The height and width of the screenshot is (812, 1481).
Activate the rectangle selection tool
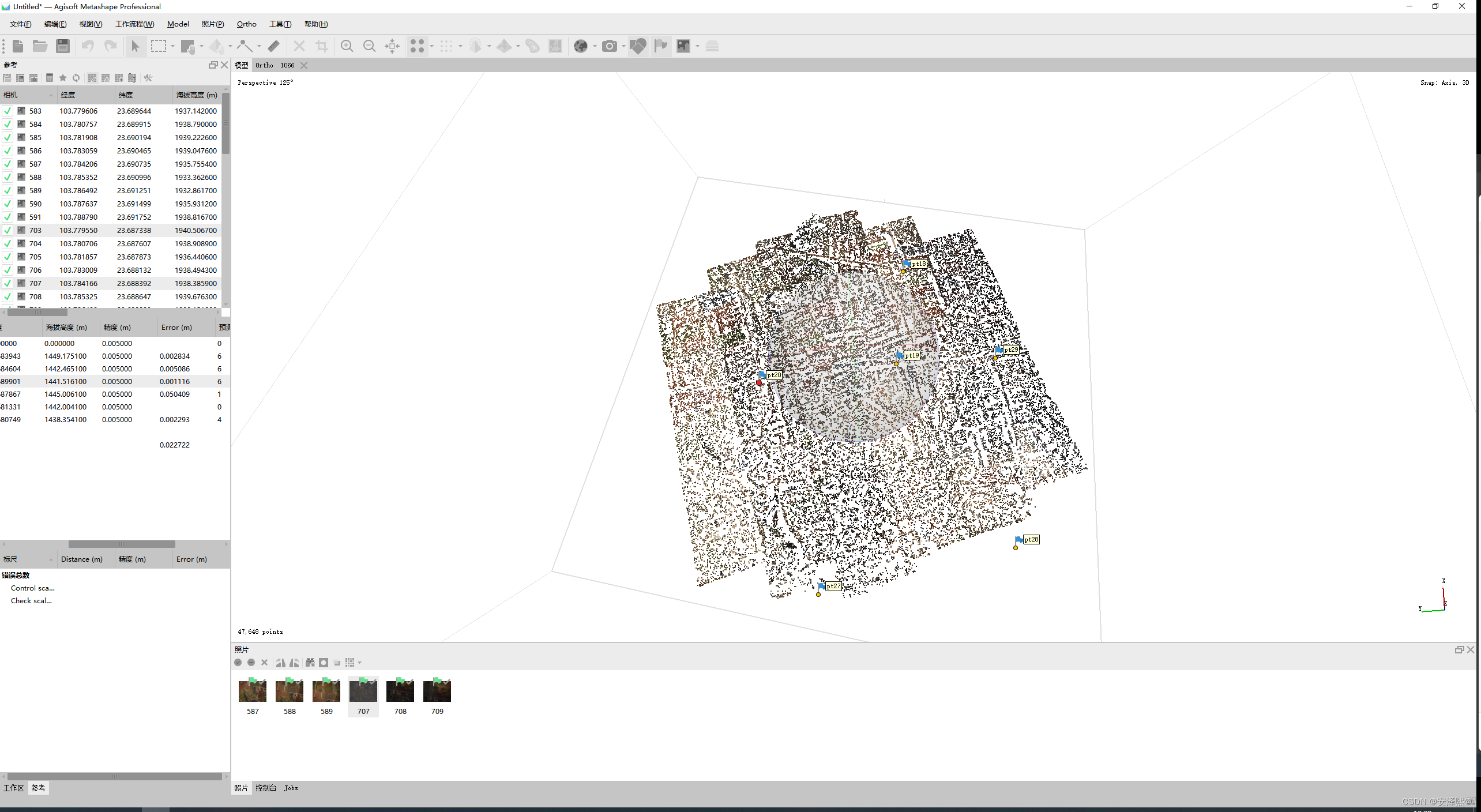[x=158, y=46]
